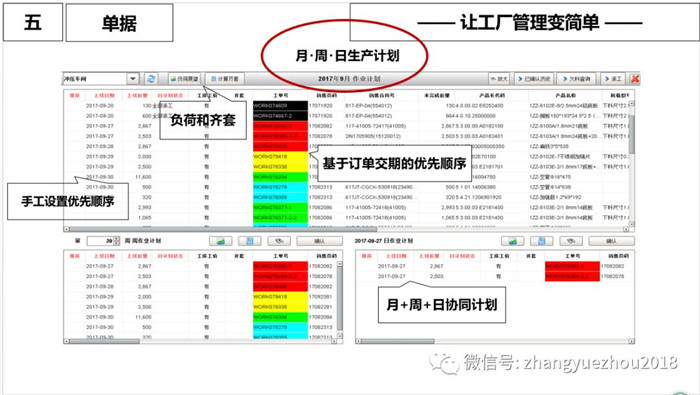Click the 未完成数量 column header
The height and width of the screenshot is (395, 700).
pyautogui.click(x=437, y=96)
